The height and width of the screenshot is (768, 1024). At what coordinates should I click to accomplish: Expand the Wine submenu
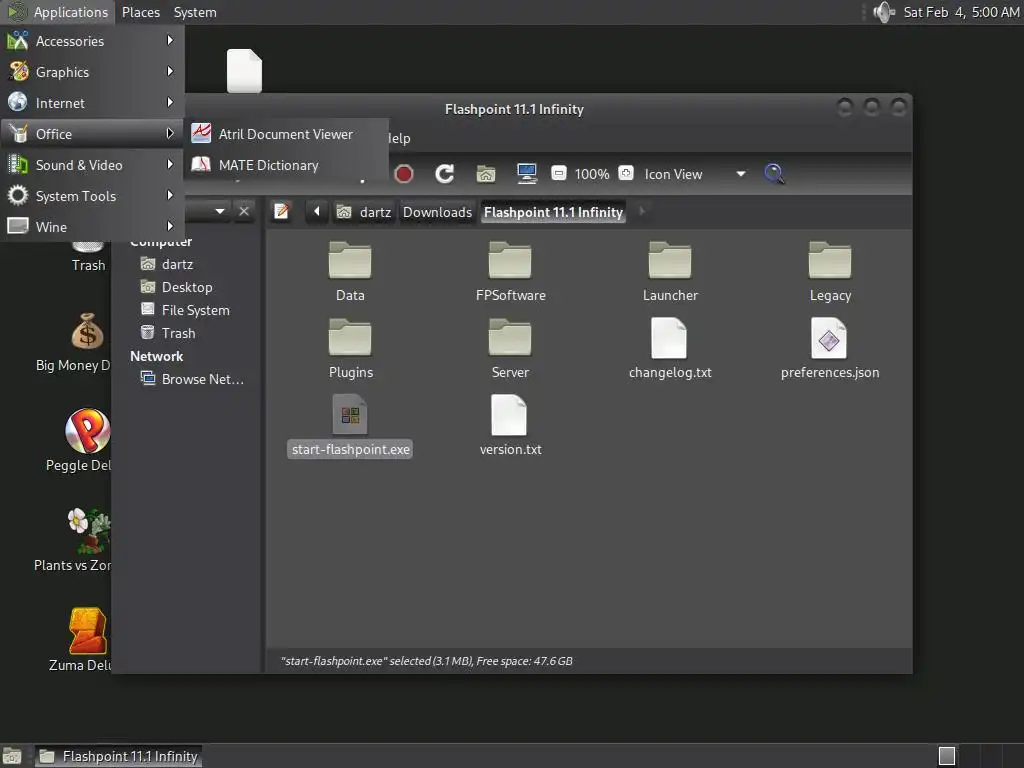pyautogui.click(x=92, y=227)
